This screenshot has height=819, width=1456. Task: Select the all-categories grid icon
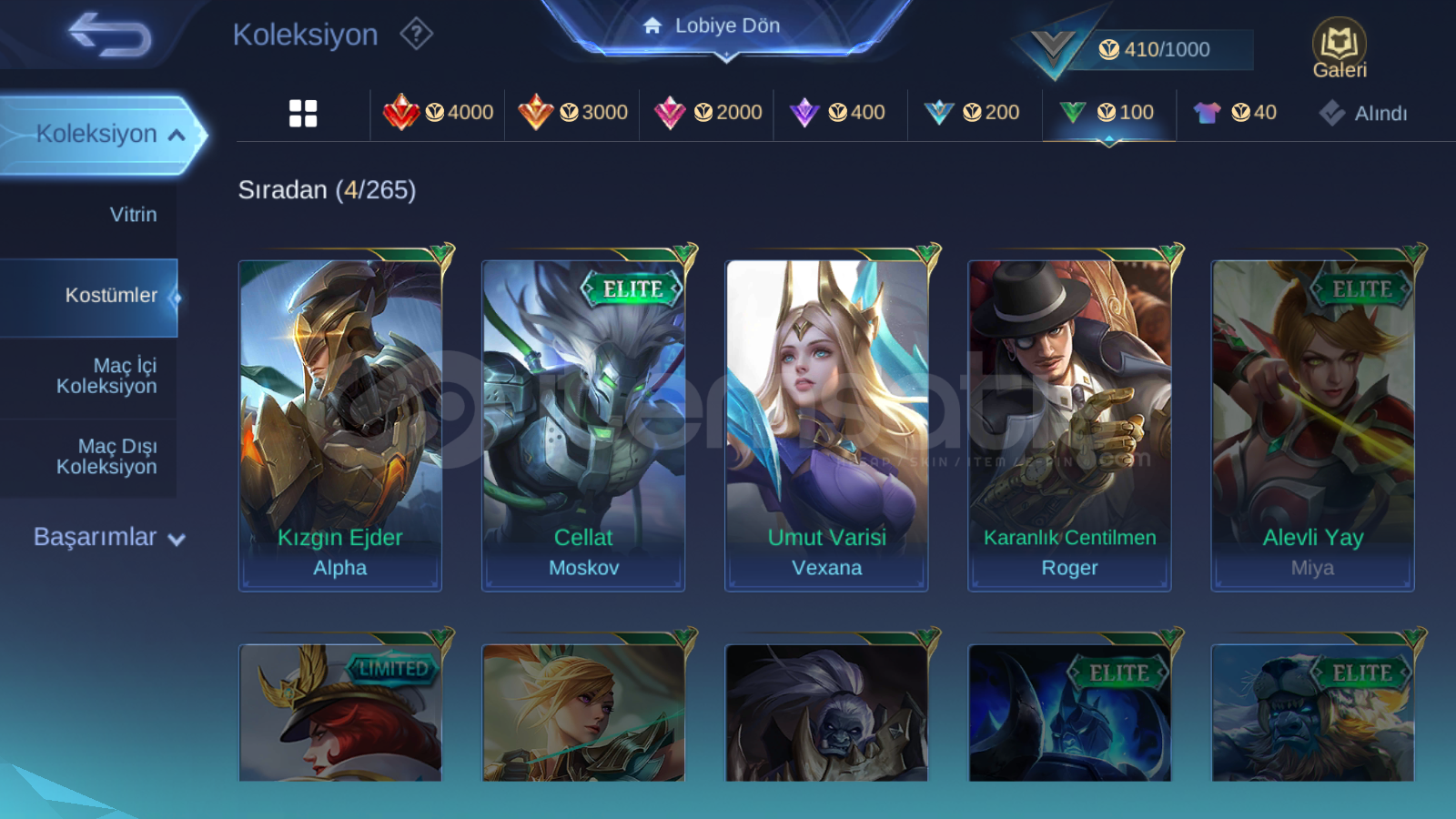(303, 113)
